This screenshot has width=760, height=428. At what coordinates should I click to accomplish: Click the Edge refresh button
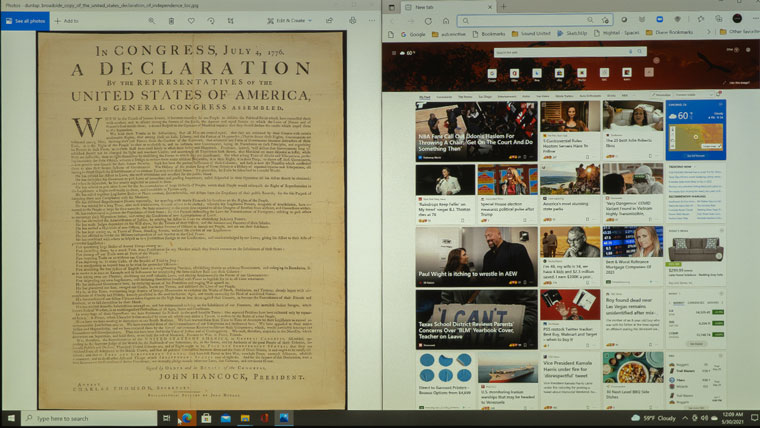click(428, 21)
